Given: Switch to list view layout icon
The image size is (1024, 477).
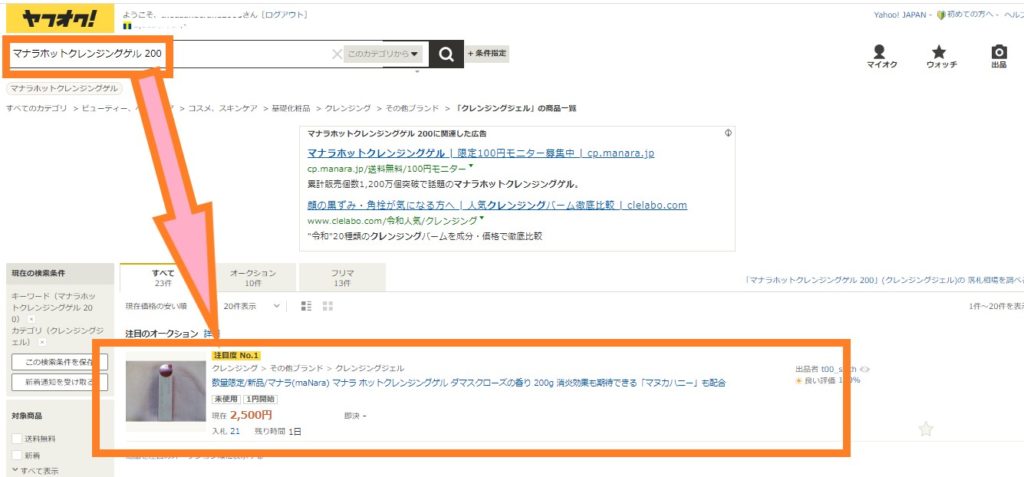Looking at the screenshot, I should click(x=306, y=306).
